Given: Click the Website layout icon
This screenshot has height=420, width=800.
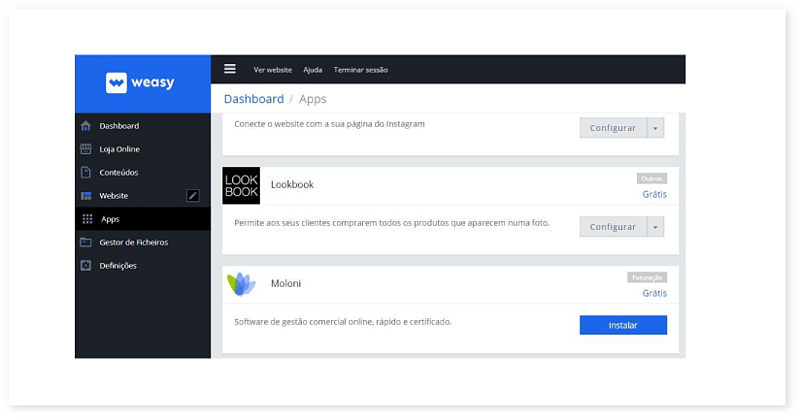Looking at the screenshot, I should (86, 195).
